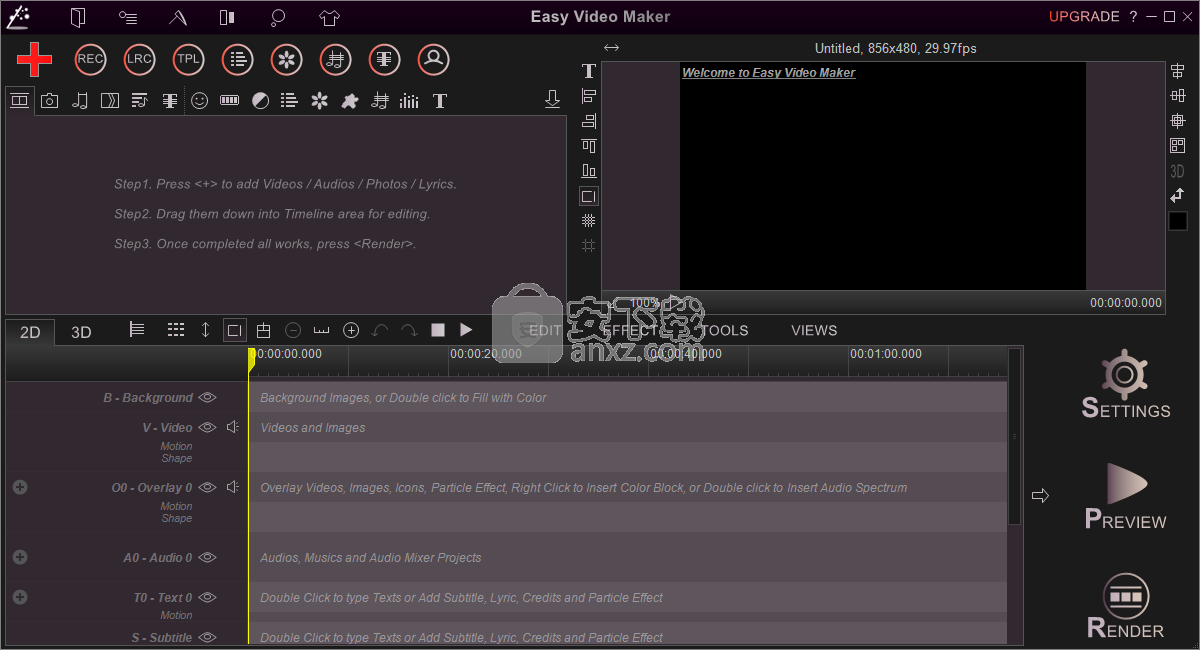The image size is (1200, 650).
Task: Click the text T tool beside preview
Action: coord(589,71)
